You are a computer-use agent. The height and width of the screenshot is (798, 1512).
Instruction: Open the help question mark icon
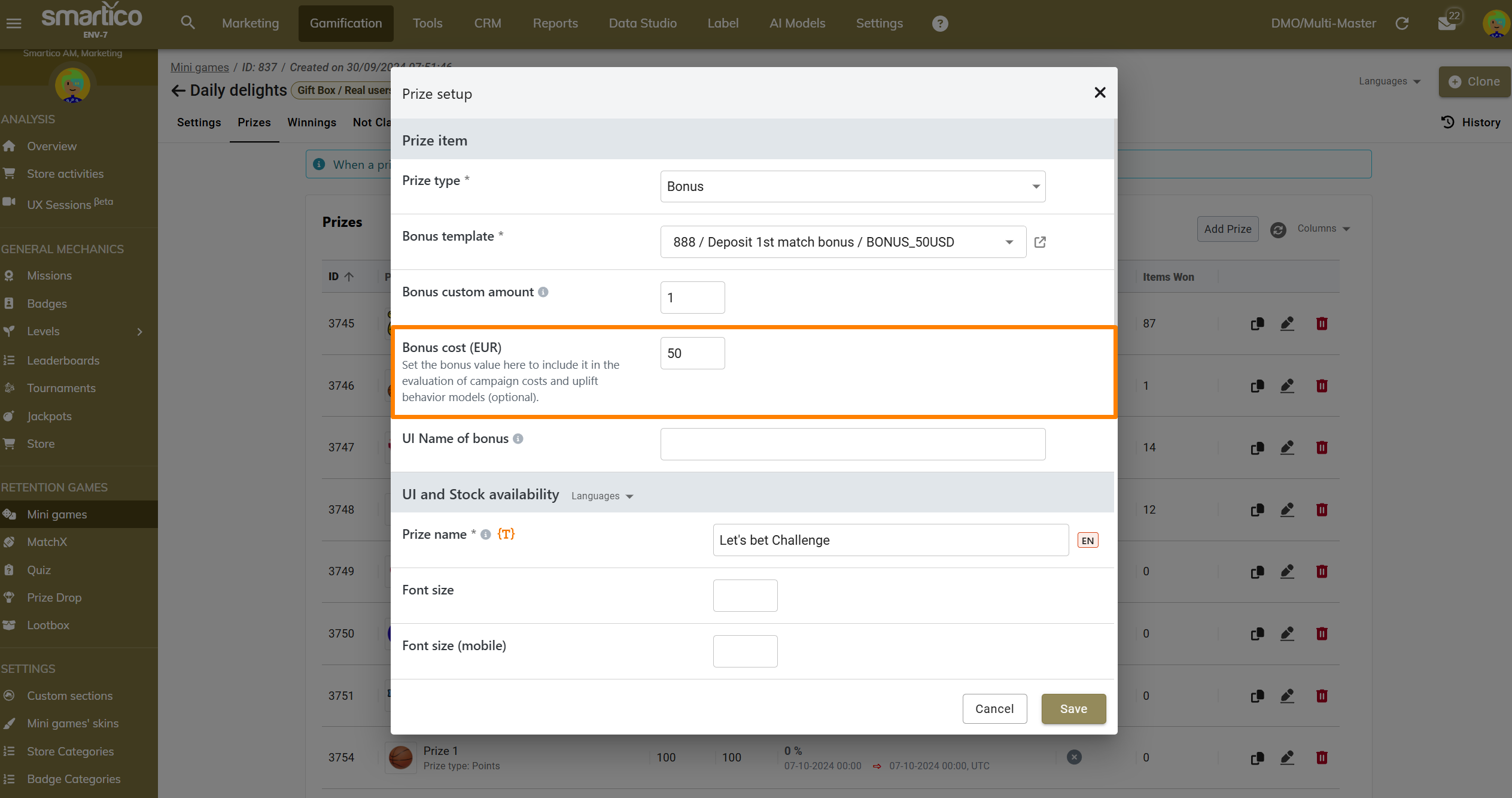click(940, 23)
